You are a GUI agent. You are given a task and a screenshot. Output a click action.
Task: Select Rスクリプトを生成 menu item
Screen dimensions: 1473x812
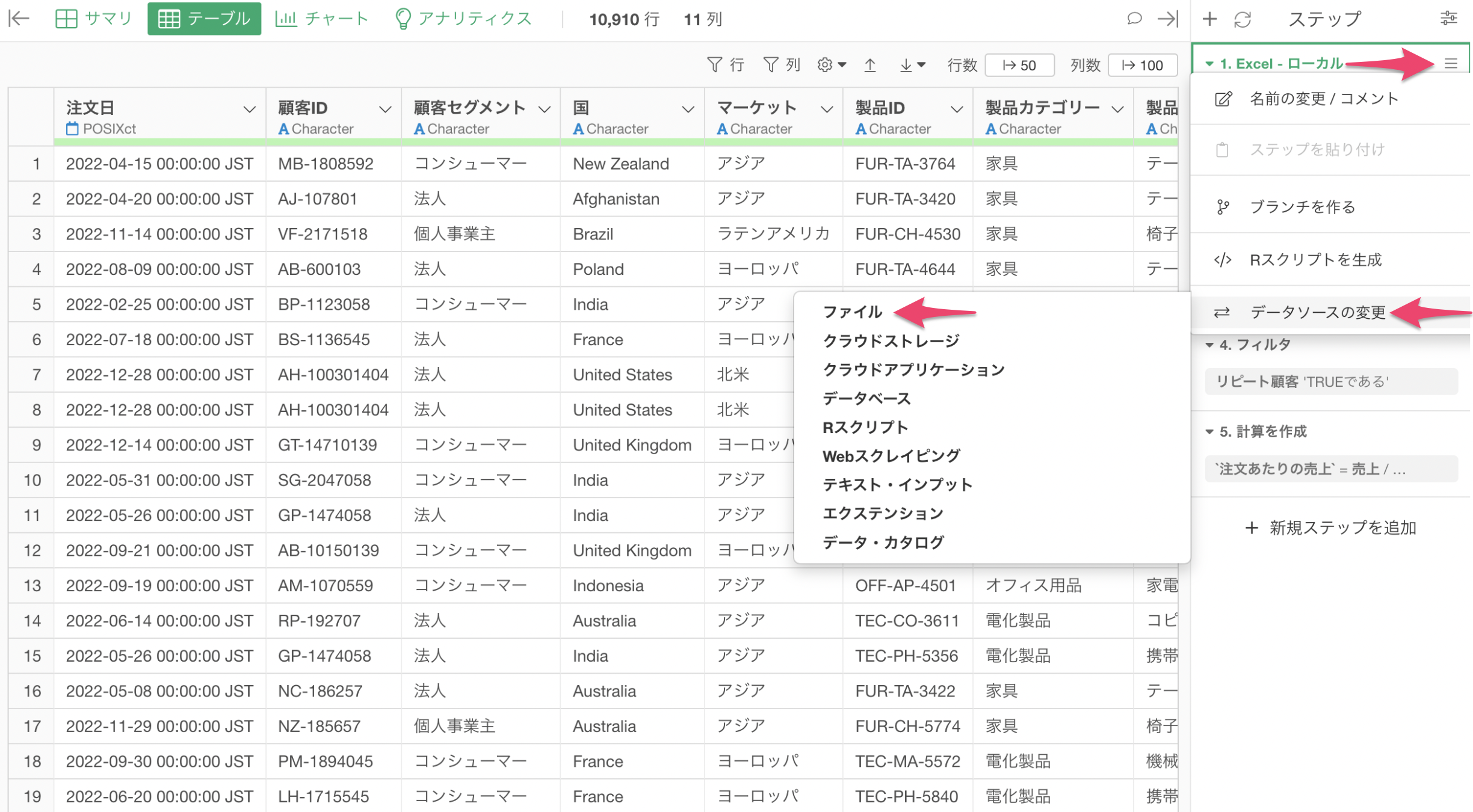[1330, 260]
